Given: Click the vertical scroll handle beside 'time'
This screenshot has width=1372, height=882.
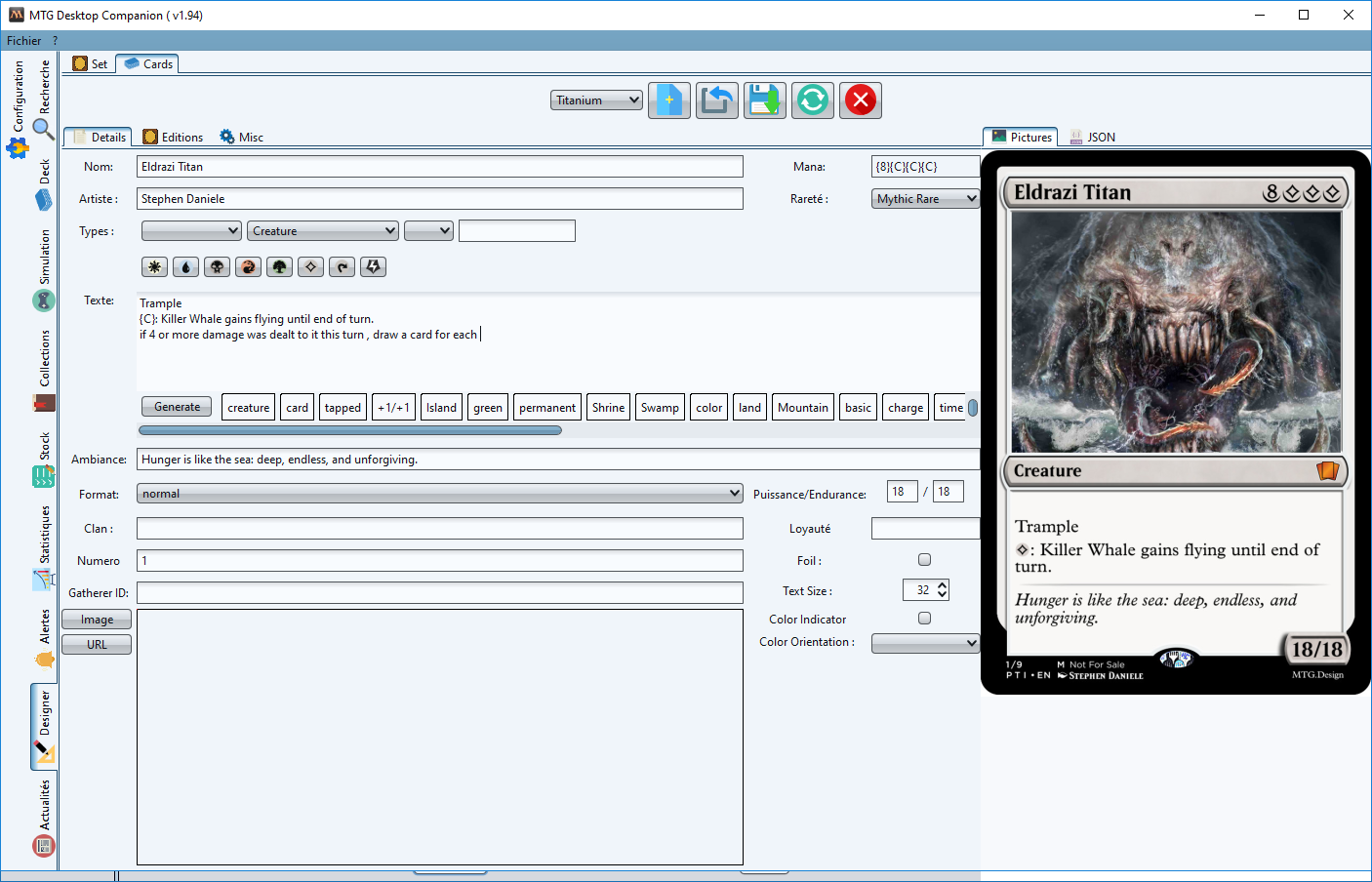Looking at the screenshot, I should [x=973, y=408].
